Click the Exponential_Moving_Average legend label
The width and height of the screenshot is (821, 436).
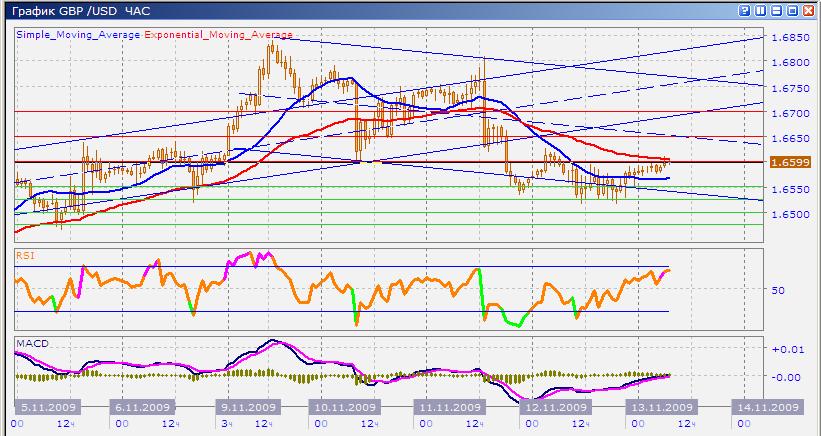pos(218,35)
